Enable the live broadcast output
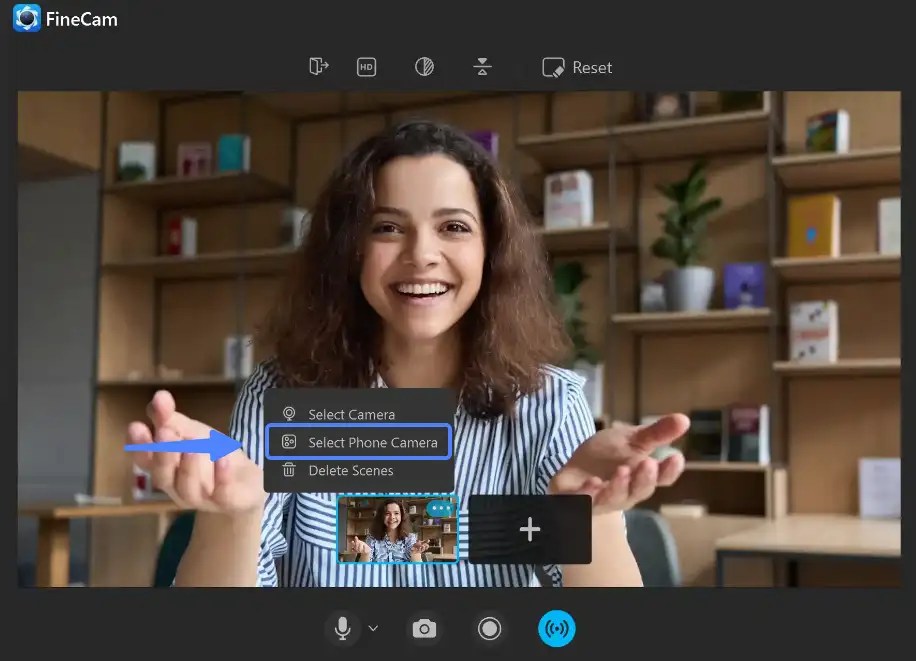 coord(557,628)
